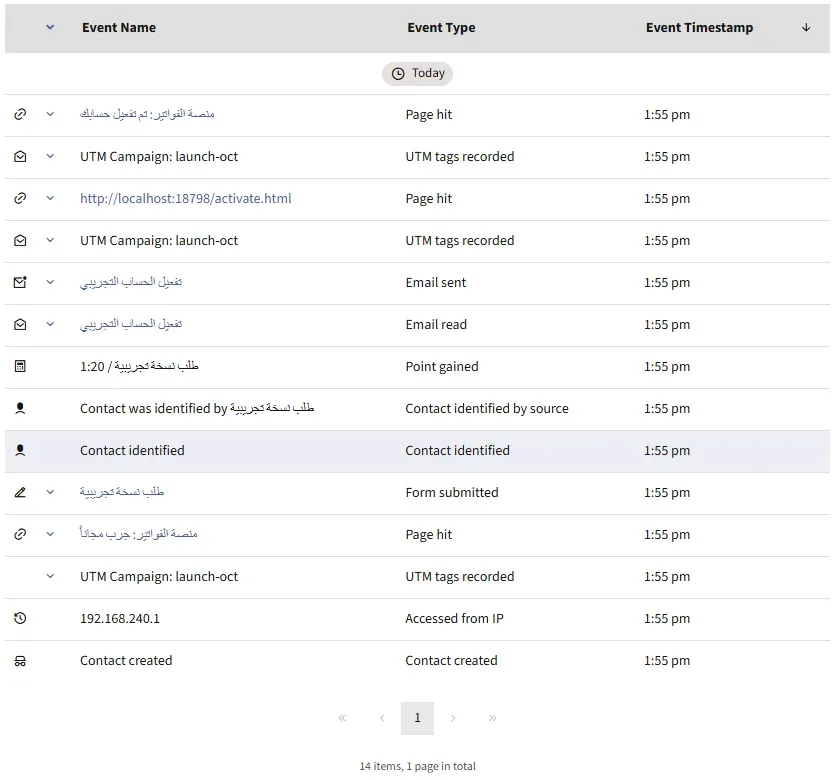Image resolution: width=840 pixels, height=780 pixels.
Task: Click the history clock icon beside 192.168.240.1
Action: tap(20, 618)
